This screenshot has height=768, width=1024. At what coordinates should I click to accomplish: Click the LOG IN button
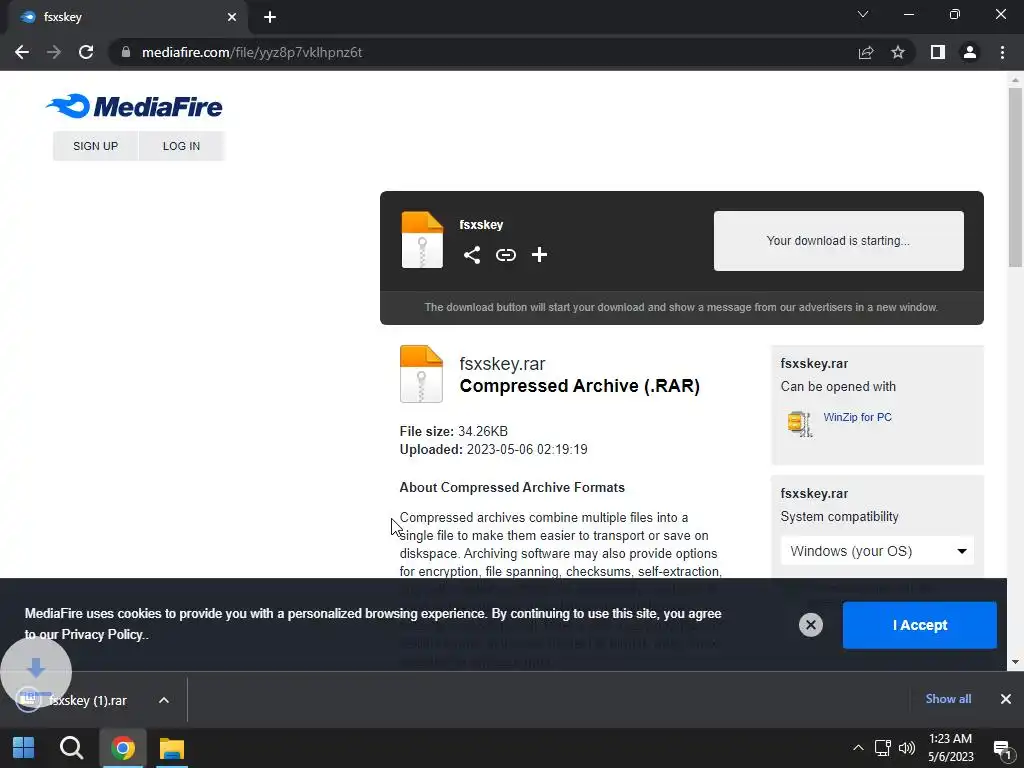[182, 146]
